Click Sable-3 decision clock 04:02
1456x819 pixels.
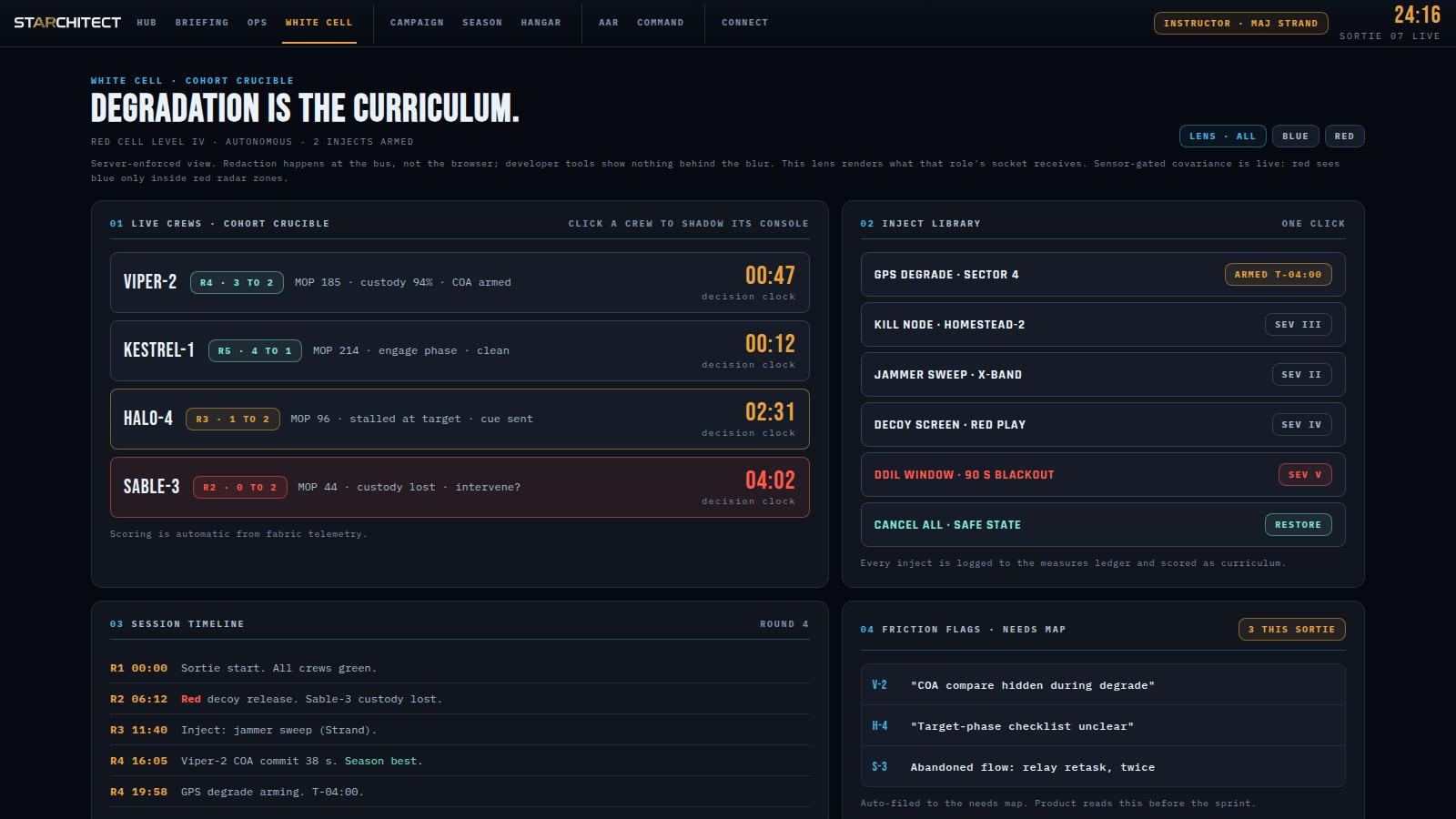770,480
